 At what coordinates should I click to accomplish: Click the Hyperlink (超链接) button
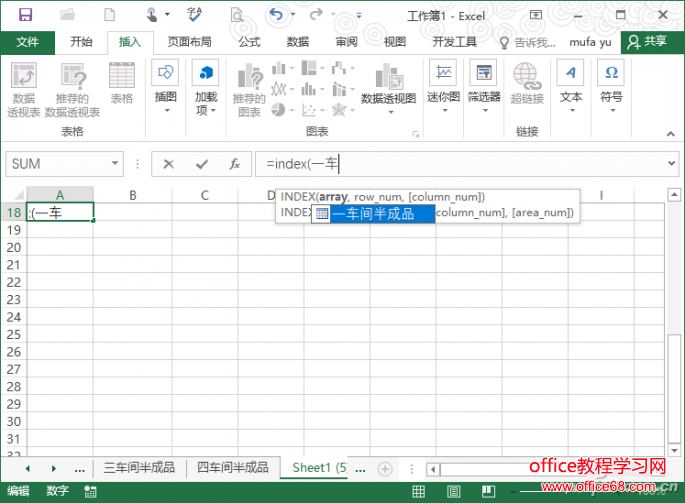tap(527, 83)
